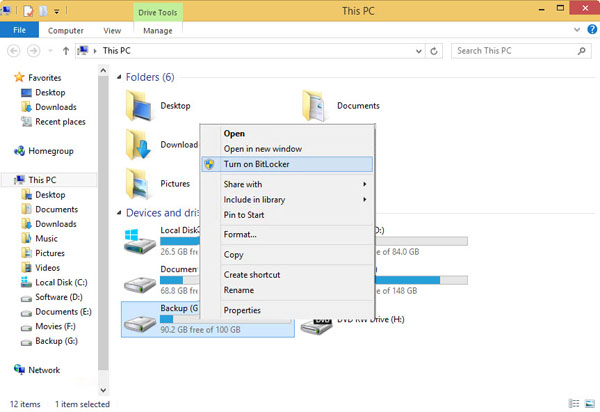The width and height of the screenshot is (600, 412).
Task: Open Help with the question mark icon
Action: coord(592,29)
